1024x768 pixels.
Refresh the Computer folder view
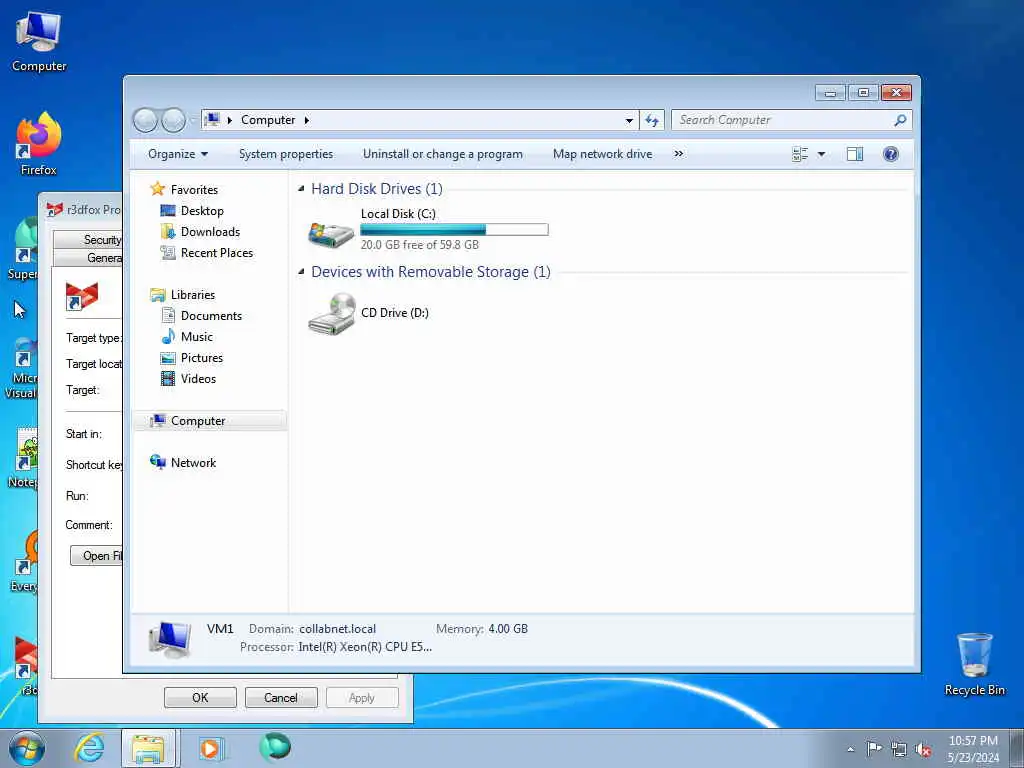coord(652,120)
